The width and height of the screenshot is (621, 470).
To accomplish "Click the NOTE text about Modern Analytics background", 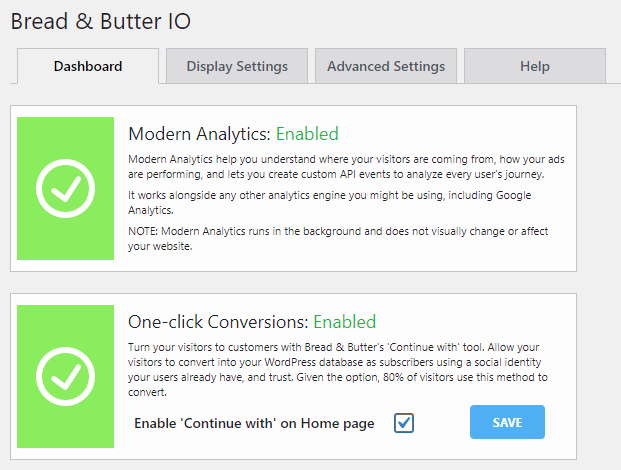I will tap(338, 239).
